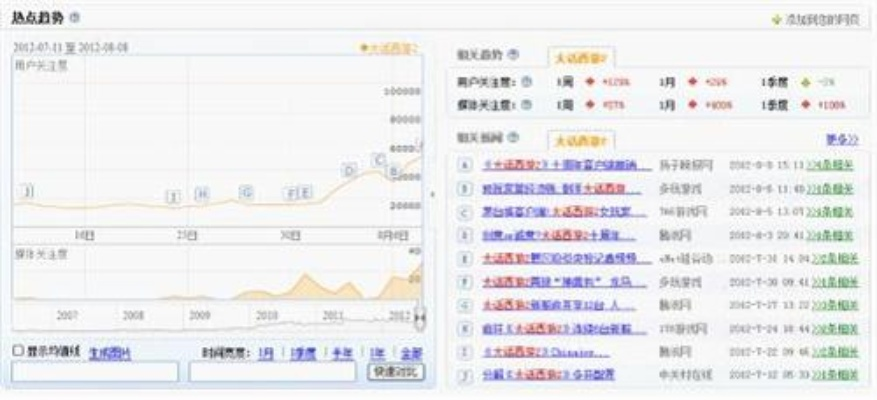Grab the timeline range slider handle near 2012
Image resolution: width=877 pixels, height=400 pixels.
click(420, 317)
